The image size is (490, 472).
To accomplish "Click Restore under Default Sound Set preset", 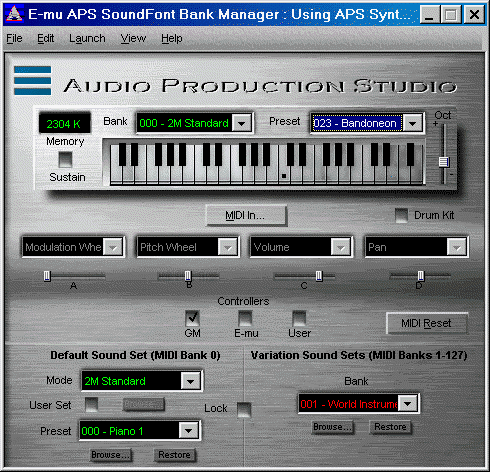I will (175, 455).
